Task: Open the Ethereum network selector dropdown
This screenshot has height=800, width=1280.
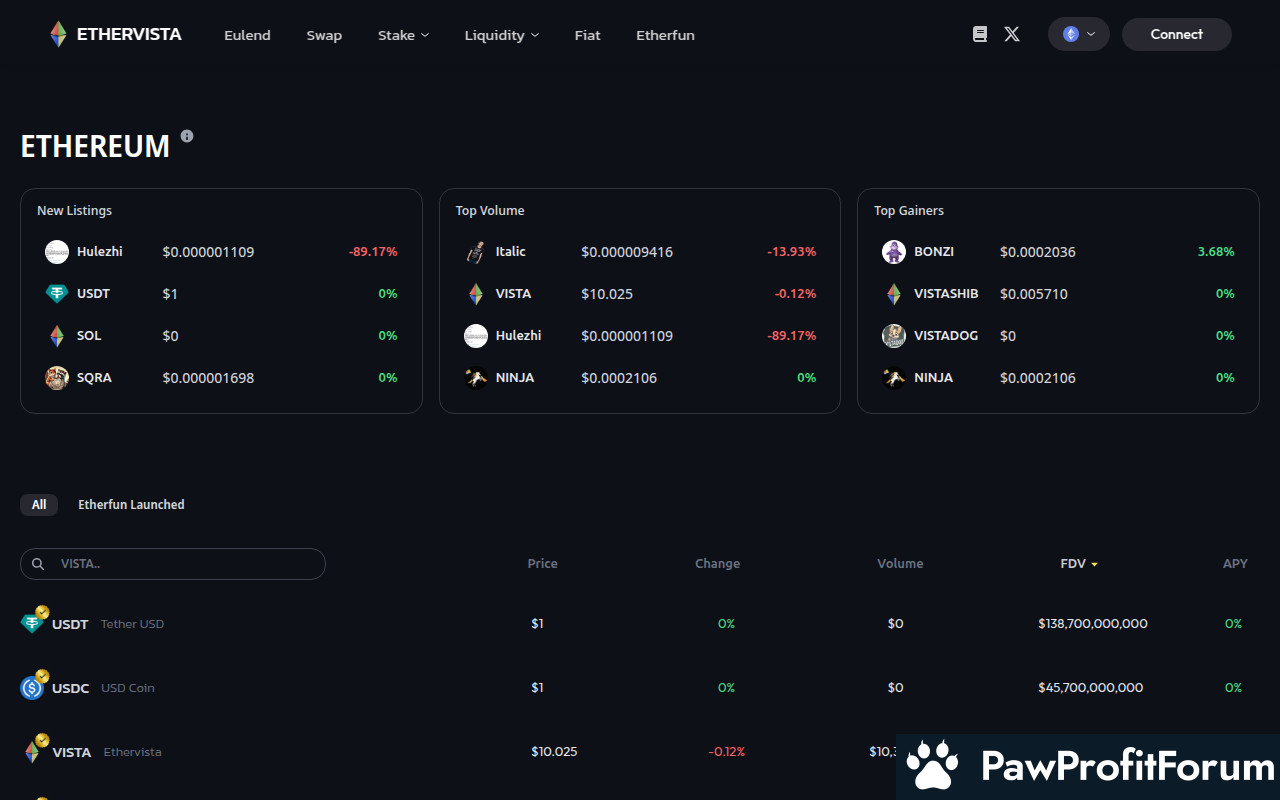Action: point(1078,34)
